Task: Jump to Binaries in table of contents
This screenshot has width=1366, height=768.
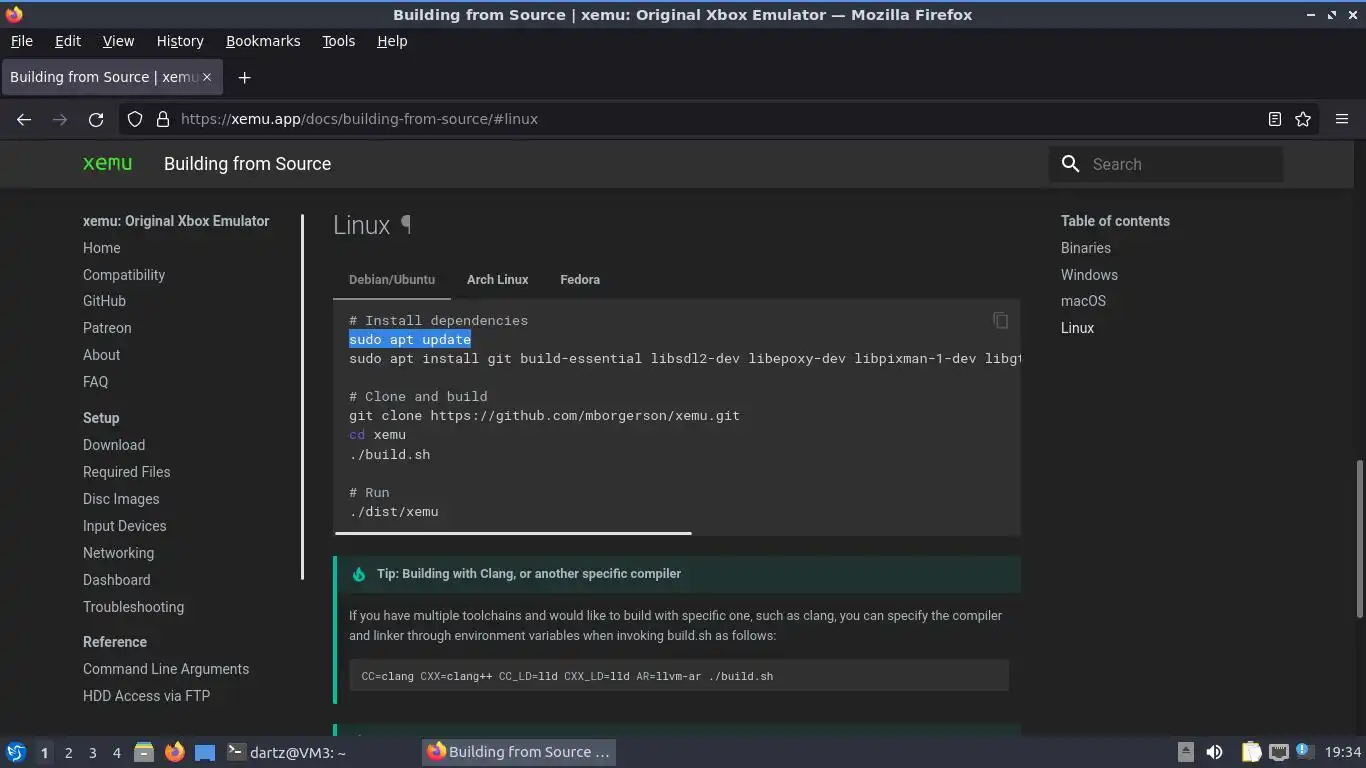Action: [1086, 248]
